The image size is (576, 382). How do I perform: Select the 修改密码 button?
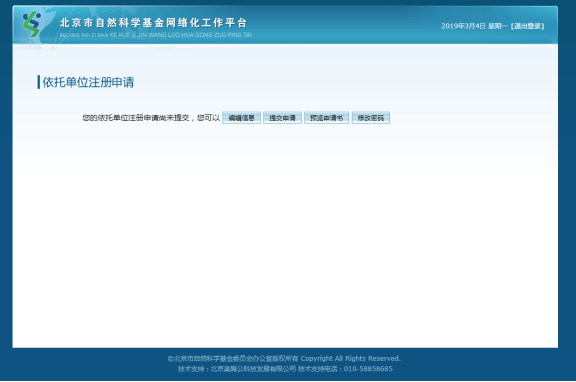tap(371, 118)
